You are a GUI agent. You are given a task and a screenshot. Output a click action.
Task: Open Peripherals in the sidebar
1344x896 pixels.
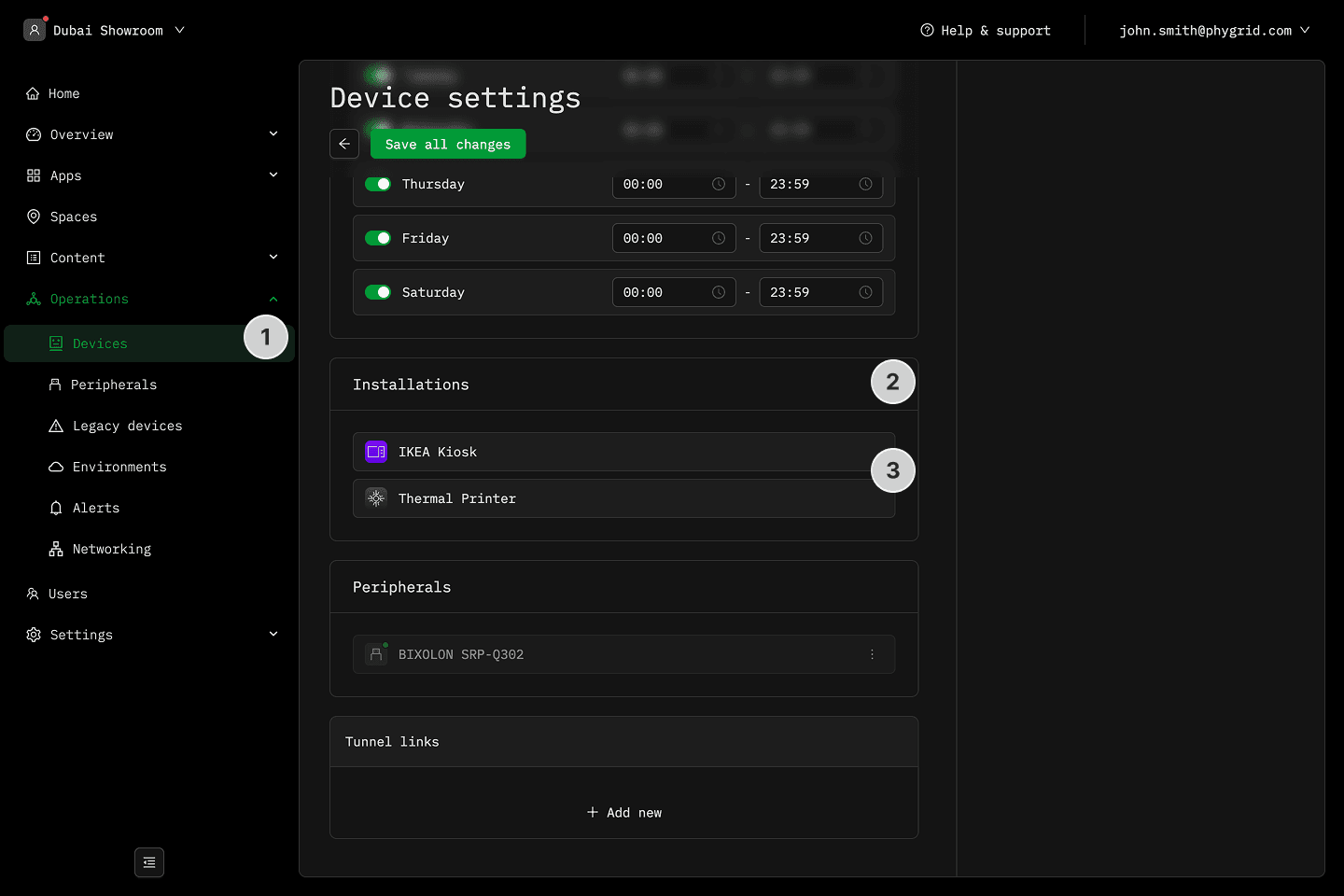tap(114, 385)
